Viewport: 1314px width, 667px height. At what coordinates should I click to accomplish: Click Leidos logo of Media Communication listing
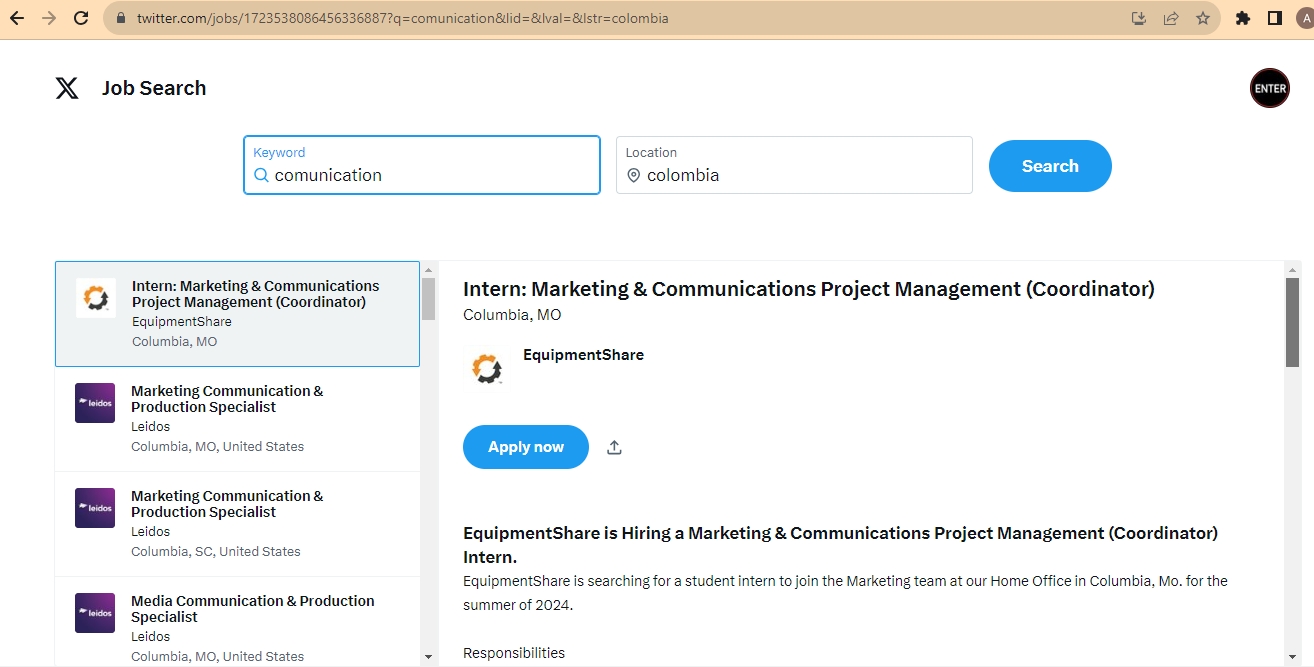pyautogui.click(x=95, y=613)
